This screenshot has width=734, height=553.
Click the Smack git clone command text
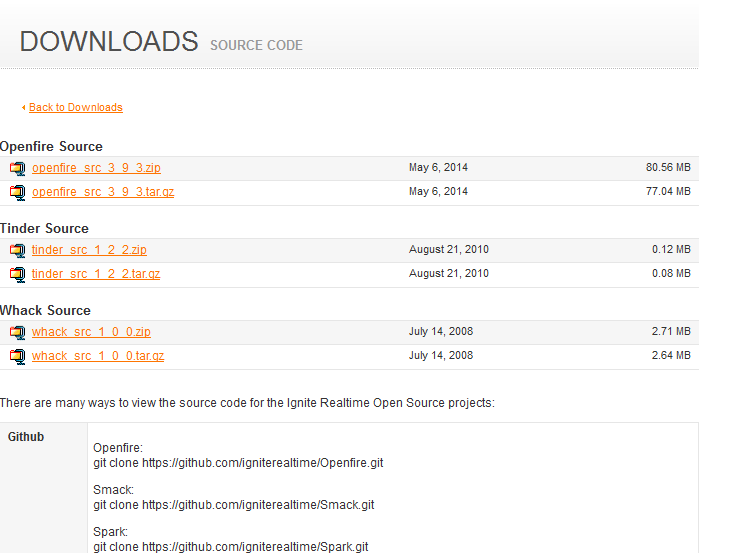[x=234, y=505]
